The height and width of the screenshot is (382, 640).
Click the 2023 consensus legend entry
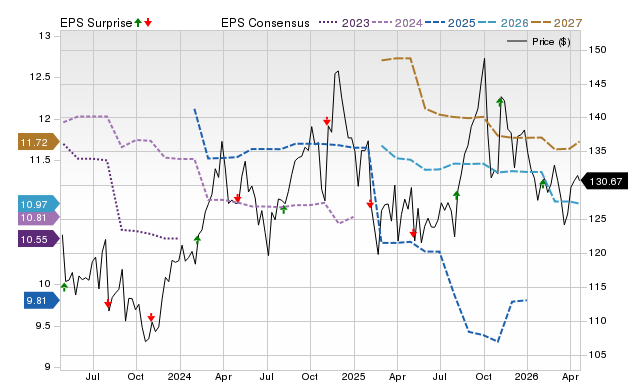[x=344, y=23]
